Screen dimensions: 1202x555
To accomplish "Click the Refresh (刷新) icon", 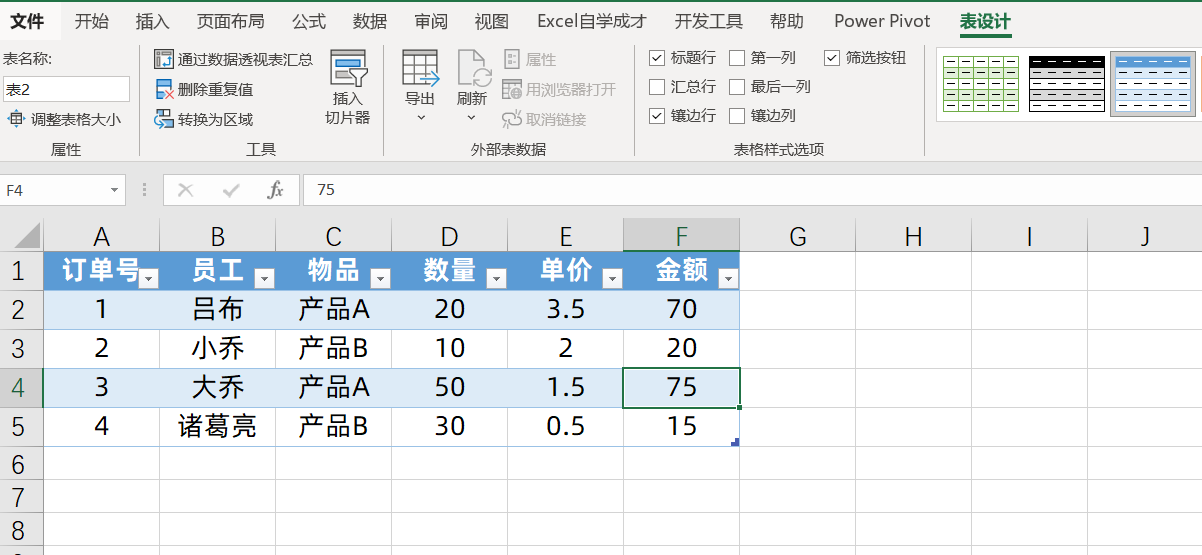I will pyautogui.click(x=472, y=68).
